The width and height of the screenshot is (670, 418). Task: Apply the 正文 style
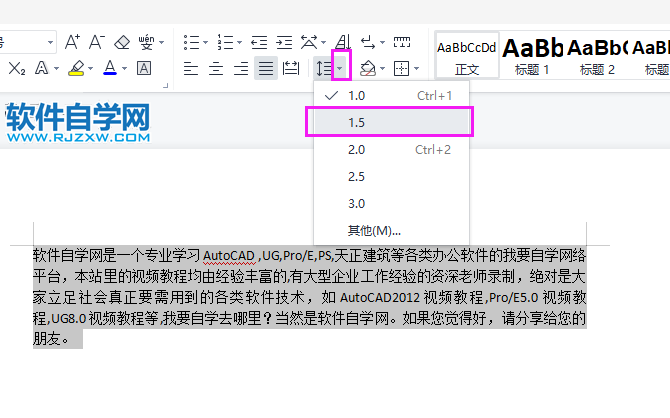467,56
